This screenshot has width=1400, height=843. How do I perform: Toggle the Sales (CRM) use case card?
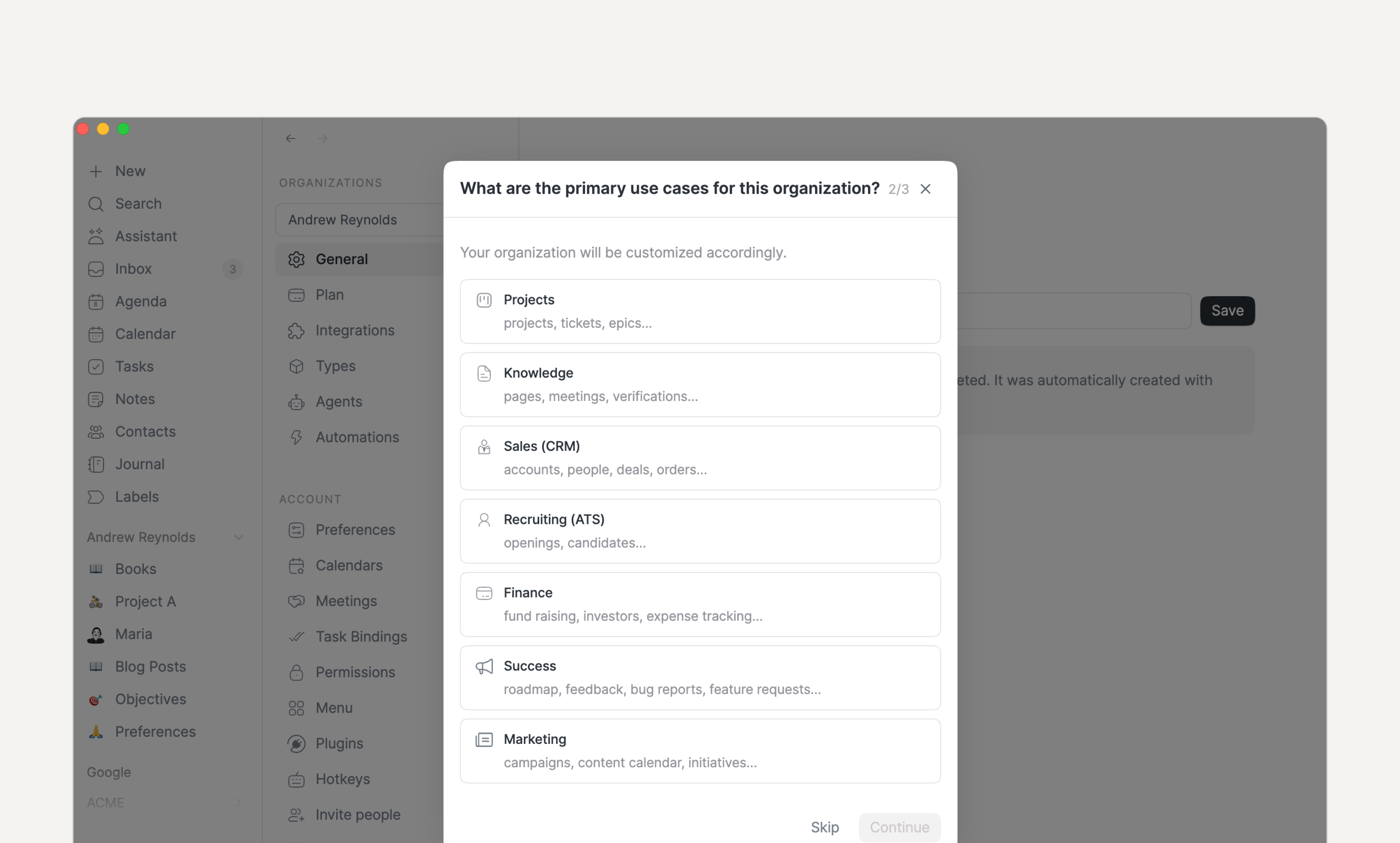click(x=700, y=458)
